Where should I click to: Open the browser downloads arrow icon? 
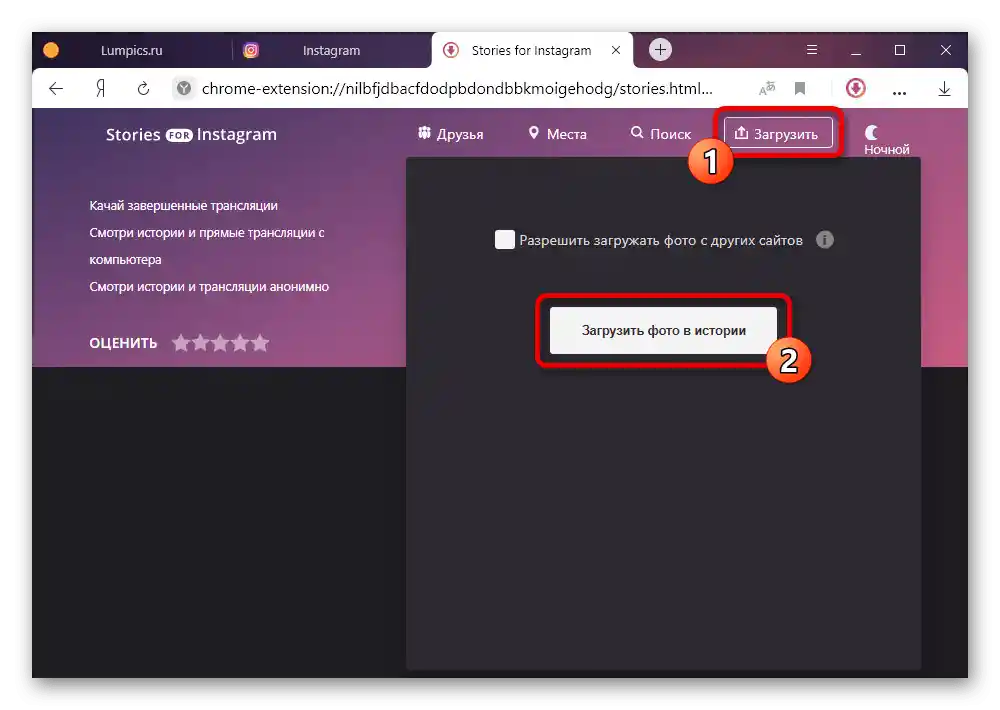coord(945,89)
